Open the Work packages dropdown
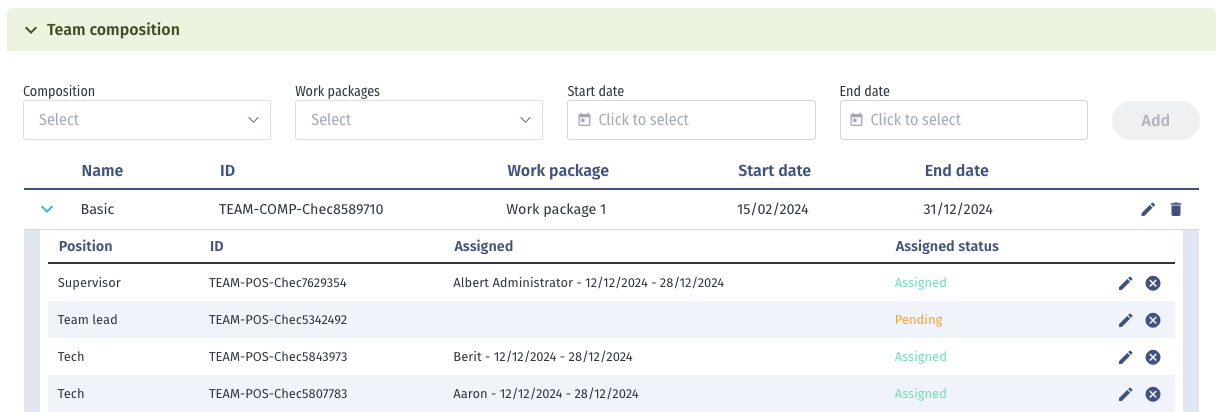This screenshot has width=1223, height=412. coord(419,120)
